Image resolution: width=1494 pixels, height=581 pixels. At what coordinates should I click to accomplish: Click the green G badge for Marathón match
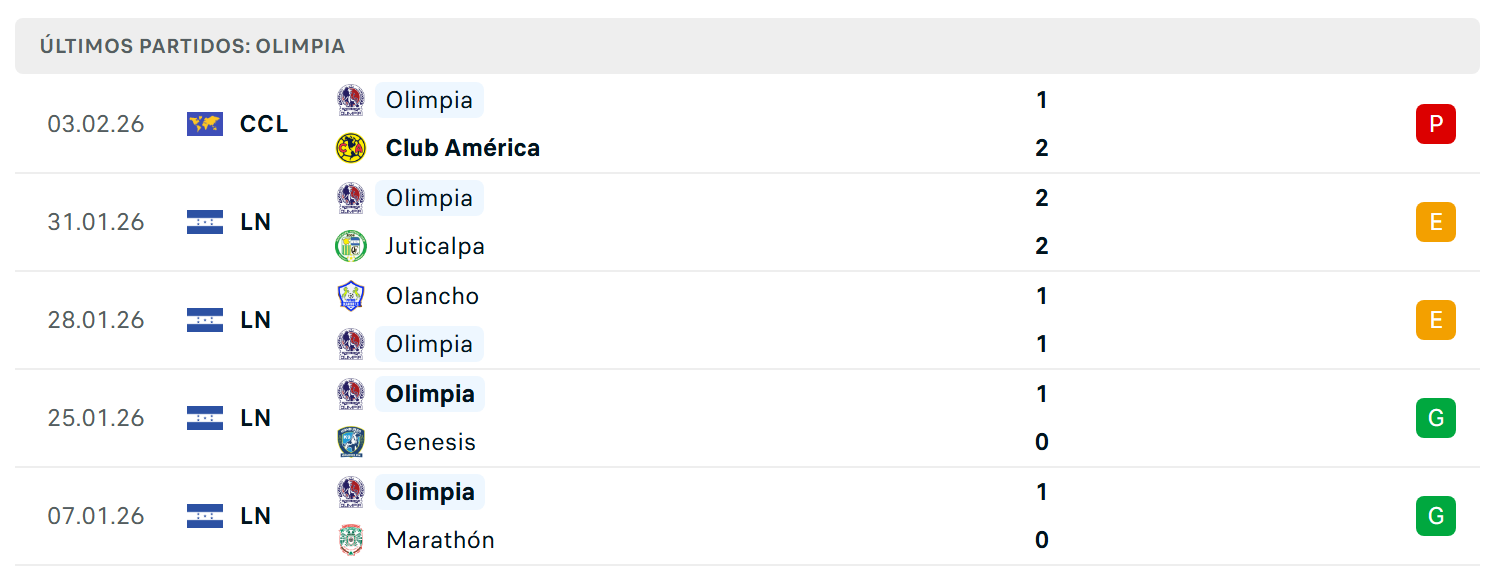pos(1436,516)
